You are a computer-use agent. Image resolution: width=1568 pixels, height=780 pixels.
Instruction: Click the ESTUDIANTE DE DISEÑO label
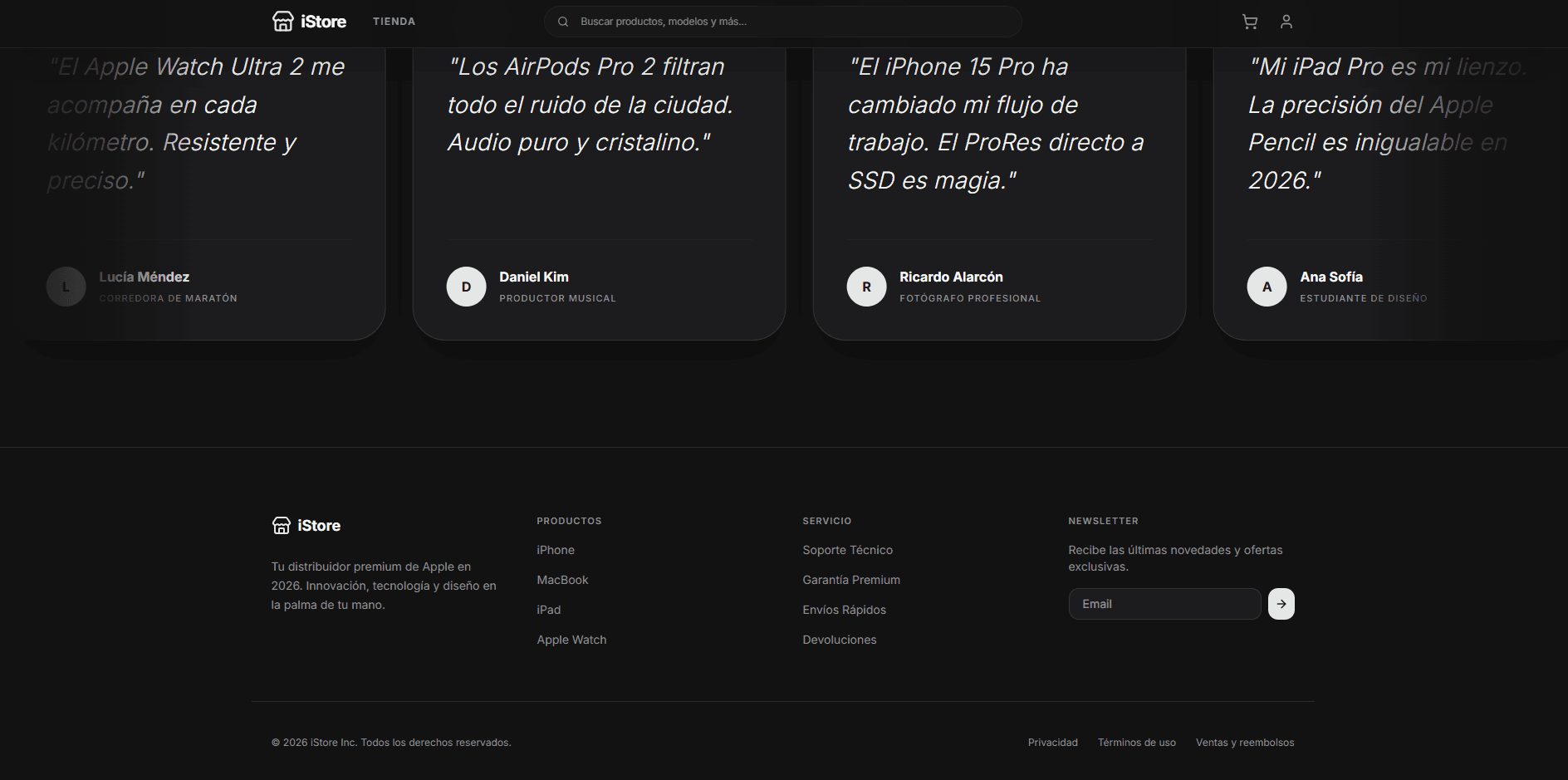(1364, 298)
